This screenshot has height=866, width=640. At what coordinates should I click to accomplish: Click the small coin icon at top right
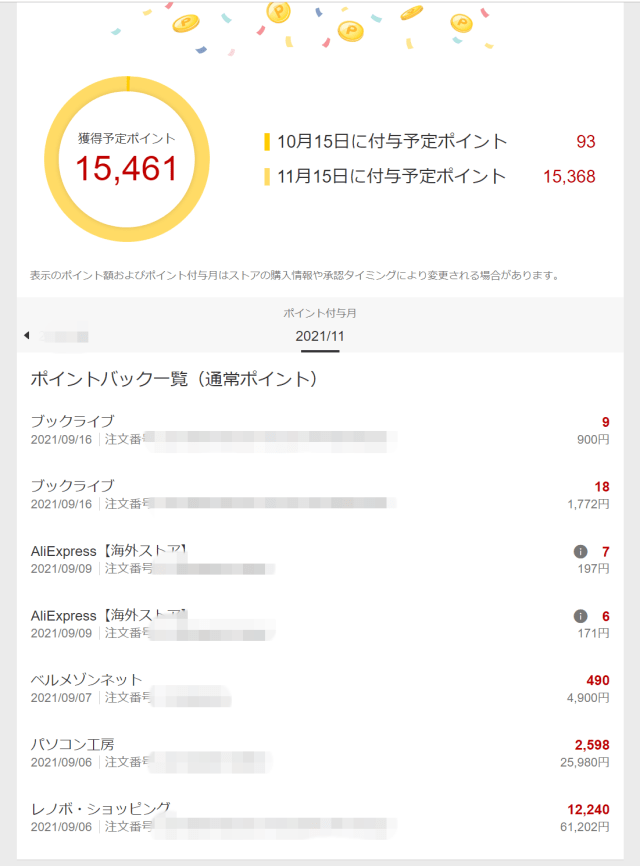click(x=461, y=23)
